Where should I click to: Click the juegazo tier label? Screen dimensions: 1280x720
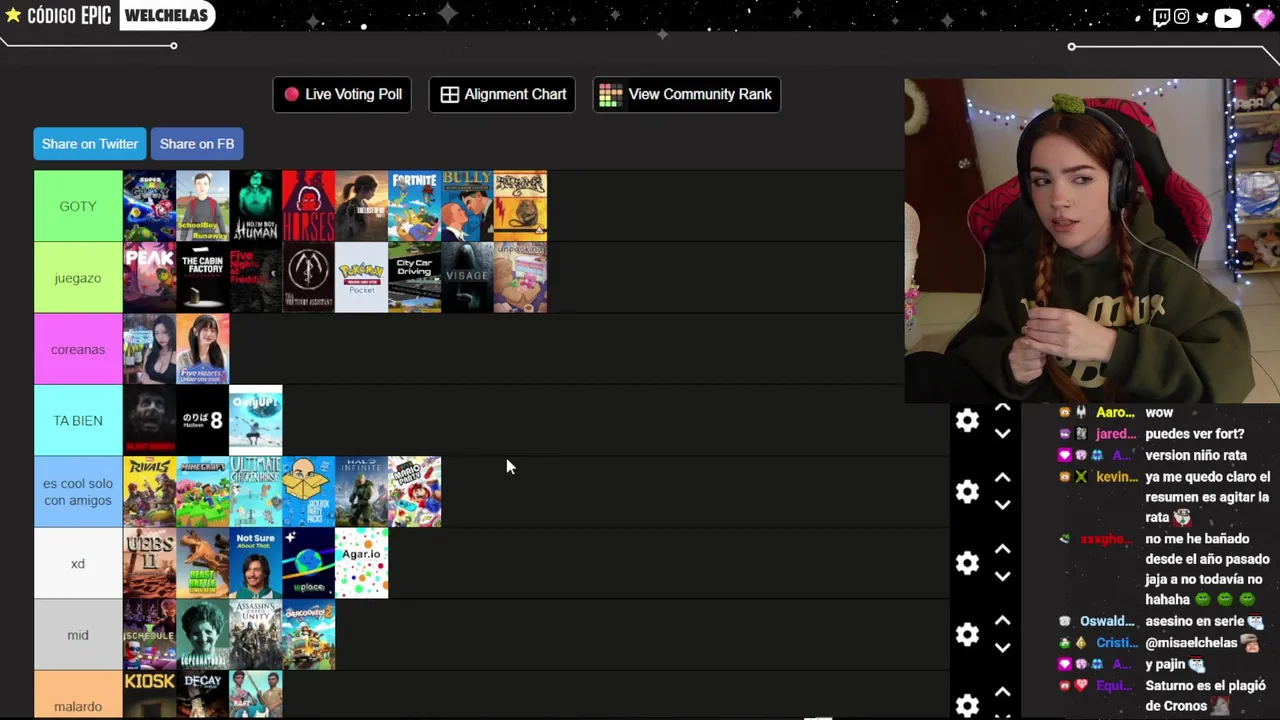click(x=78, y=278)
